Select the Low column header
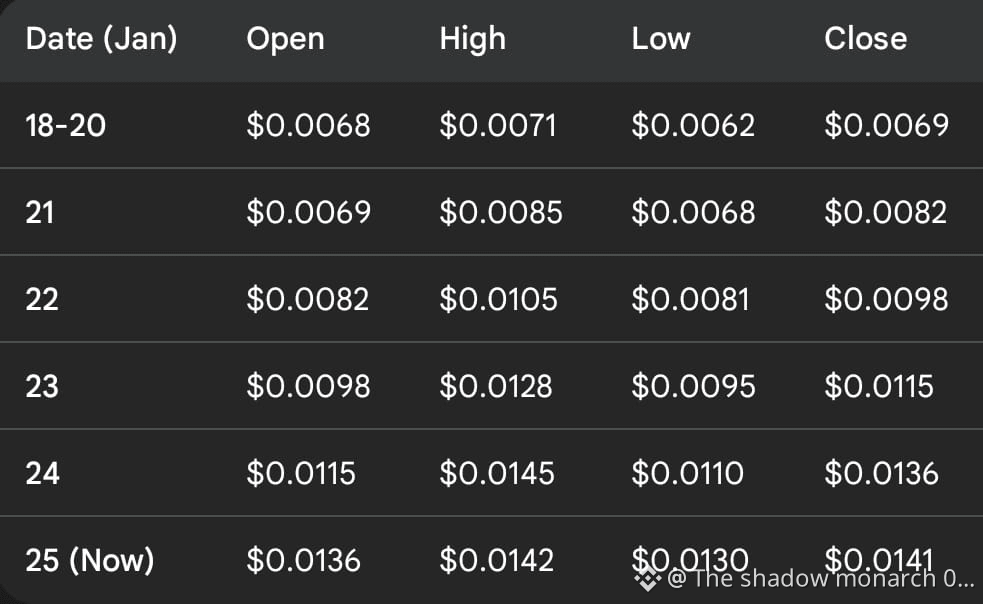Screen dimensions: 983x604 [x=661, y=39]
